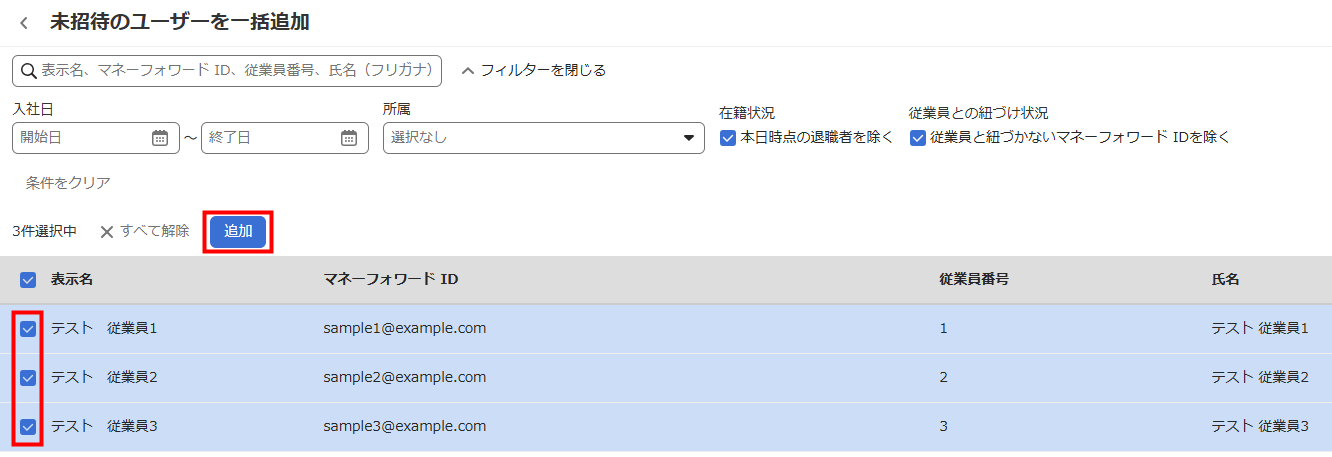Focus the user search text field
The width and height of the screenshot is (1332, 457).
click(240, 71)
